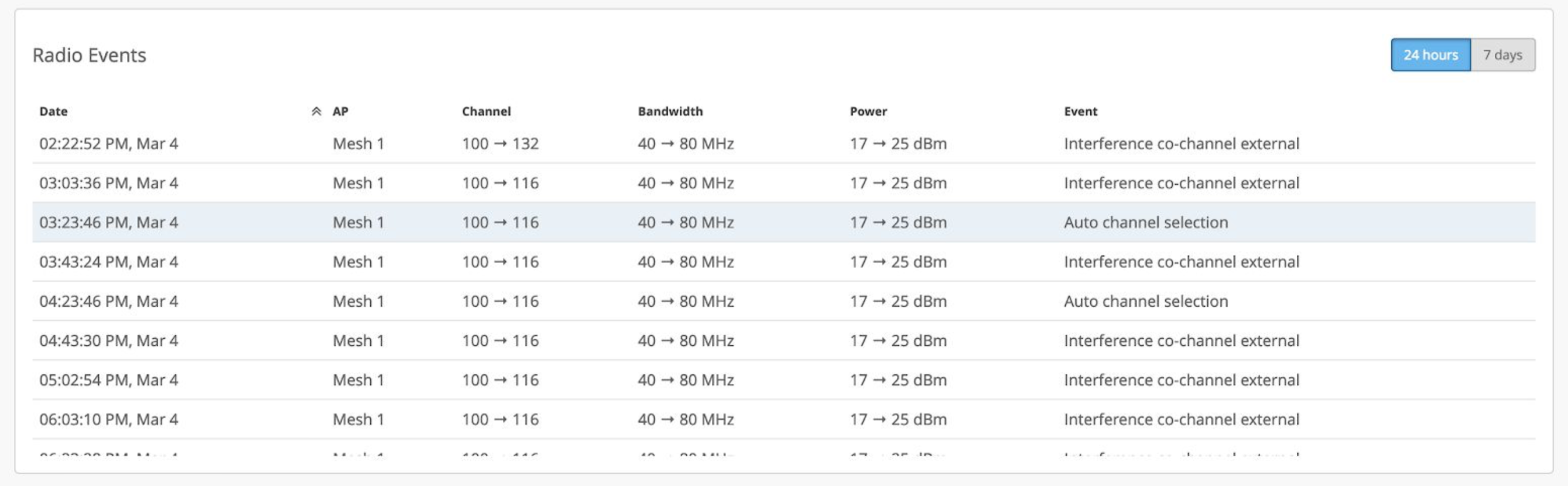Viewport: 1568px width, 486px height.
Task: Select the 02:22:52 PM event row
Action: point(108,143)
